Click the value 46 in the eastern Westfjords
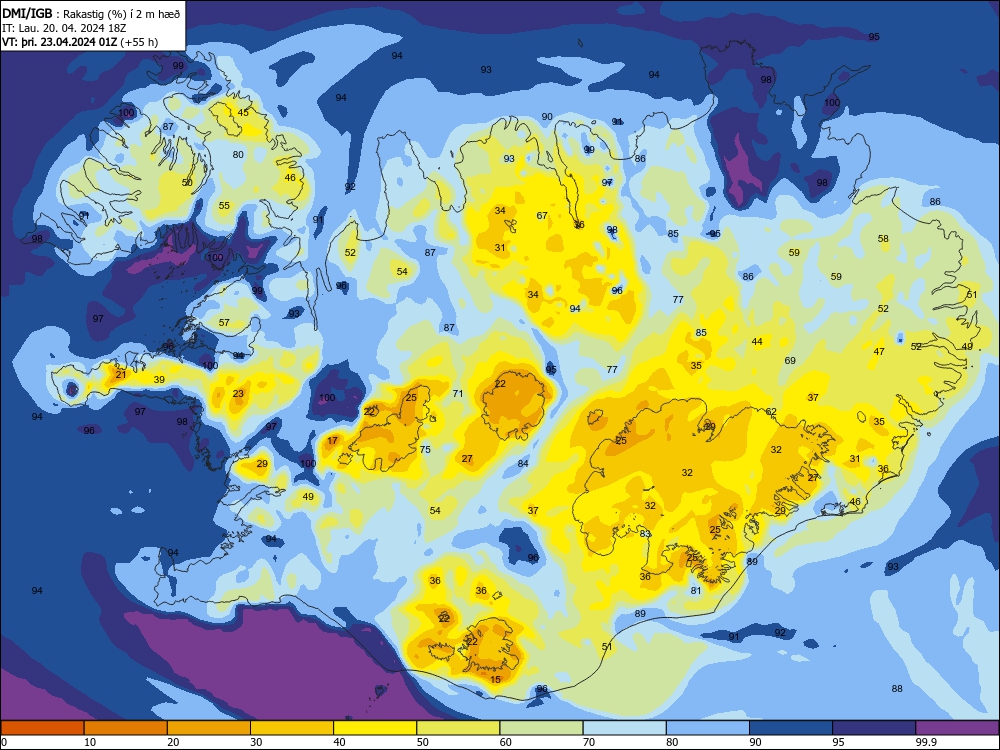The width and height of the screenshot is (1000, 750). pyautogui.click(x=290, y=177)
